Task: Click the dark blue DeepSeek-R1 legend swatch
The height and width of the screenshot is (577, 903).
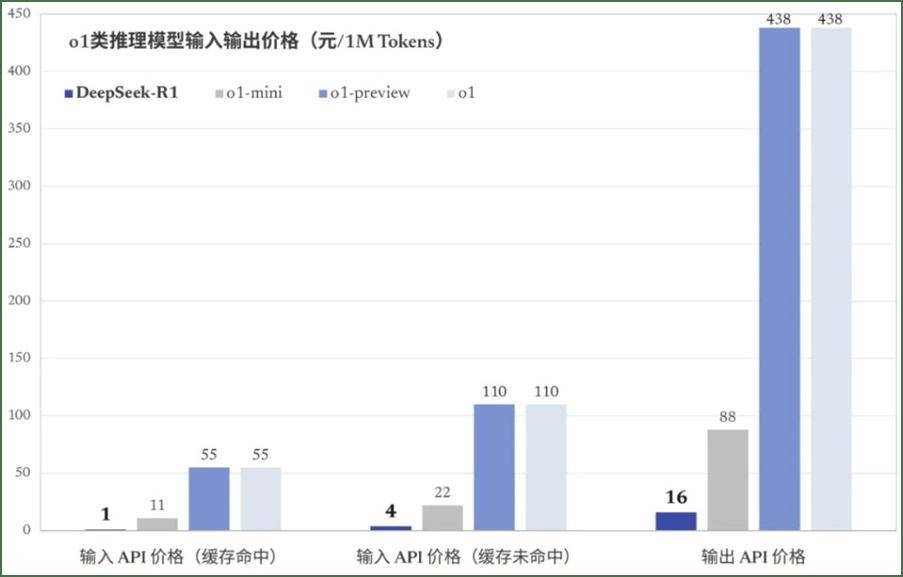Action: click(69, 93)
